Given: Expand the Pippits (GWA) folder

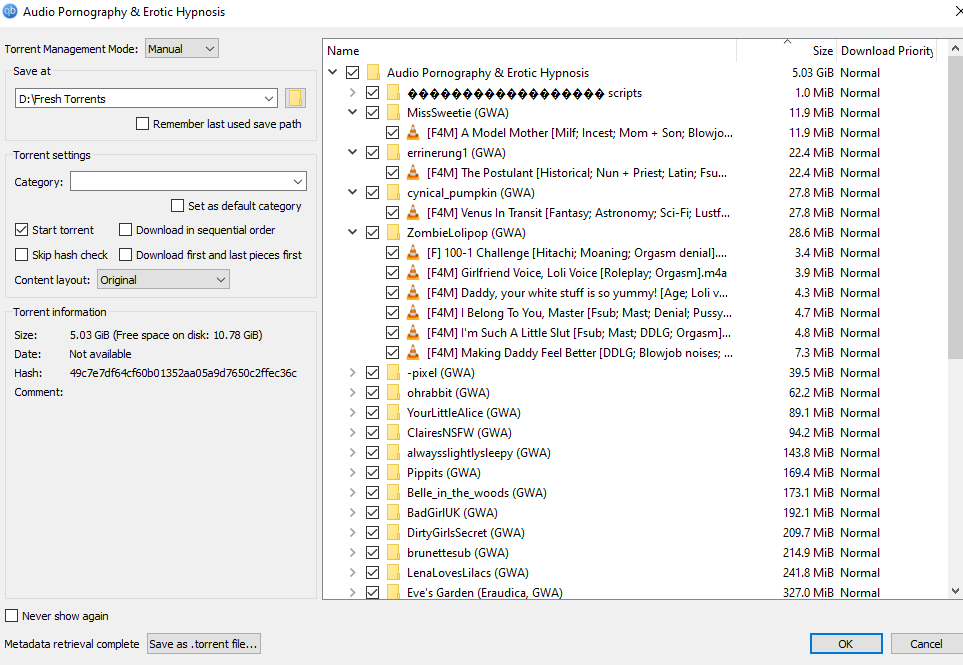Looking at the screenshot, I should pyautogui.click(x=353, y=473).
